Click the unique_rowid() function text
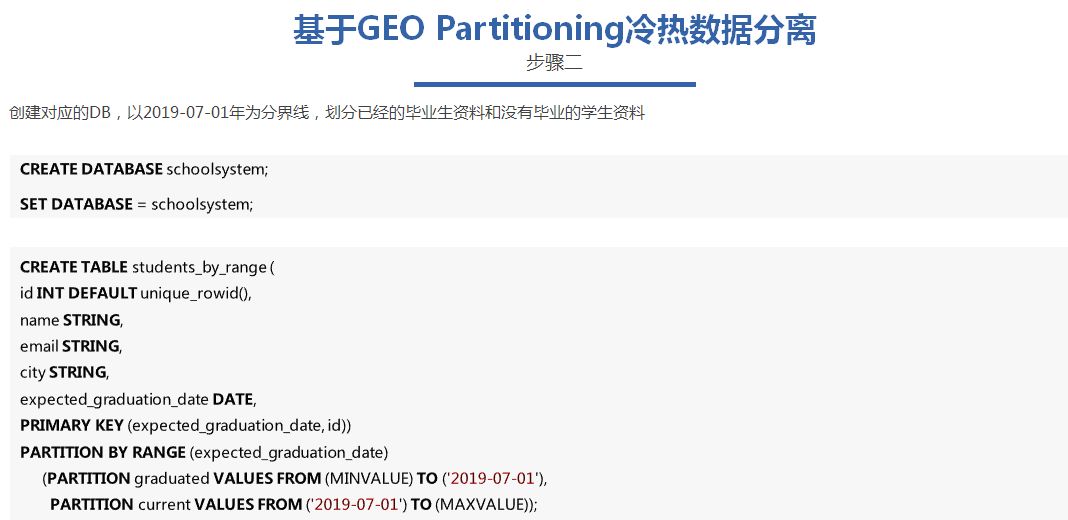 point(196,293)
